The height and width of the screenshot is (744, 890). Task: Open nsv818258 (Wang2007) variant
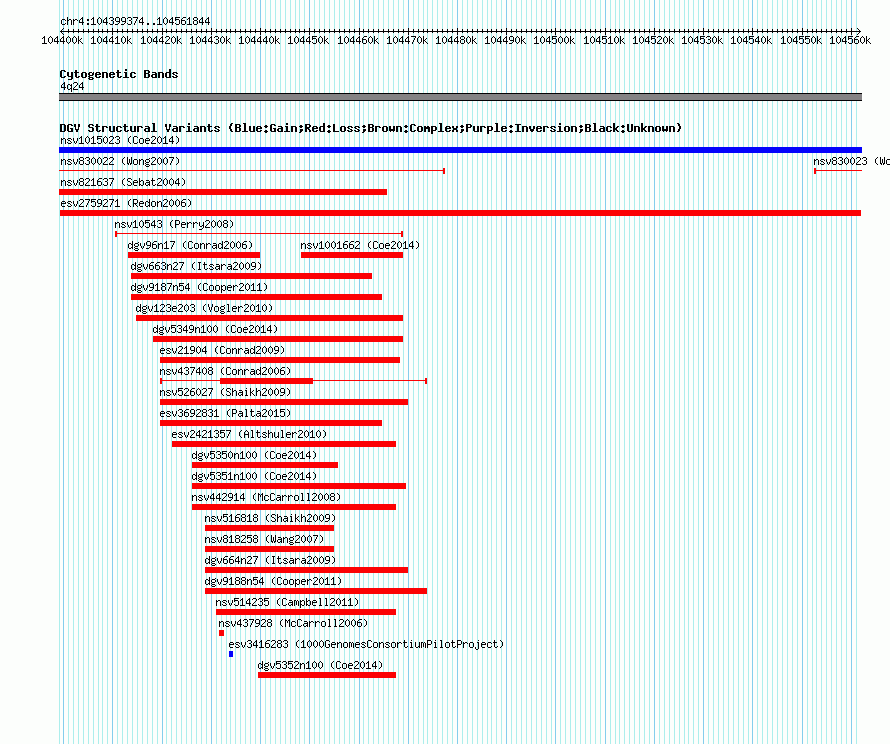(x=264, y=539)
